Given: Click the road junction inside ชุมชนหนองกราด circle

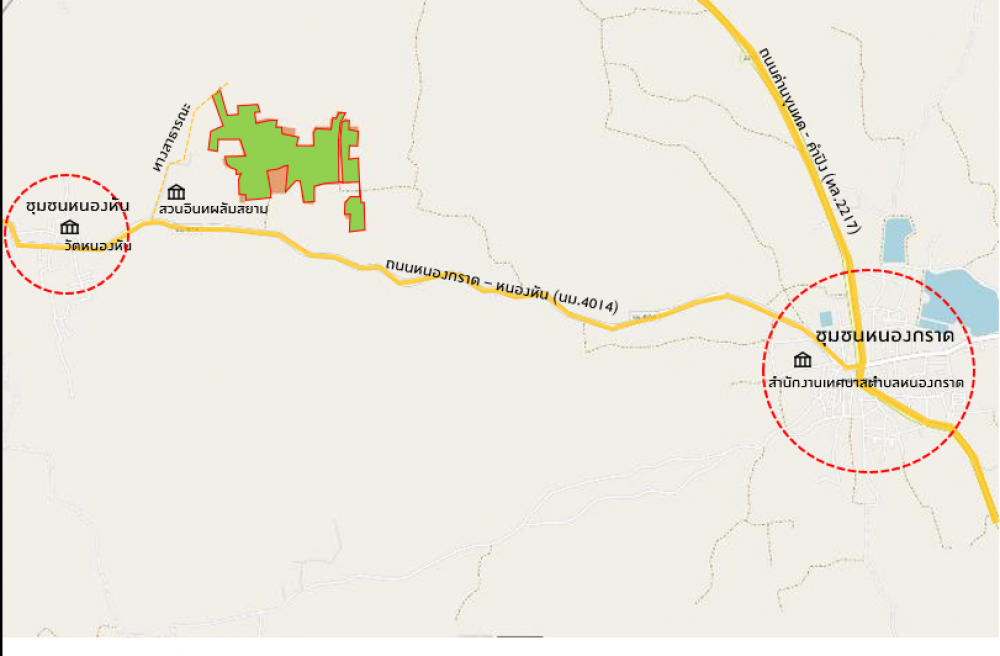Looking at the screenshot, I should [858, 368].
